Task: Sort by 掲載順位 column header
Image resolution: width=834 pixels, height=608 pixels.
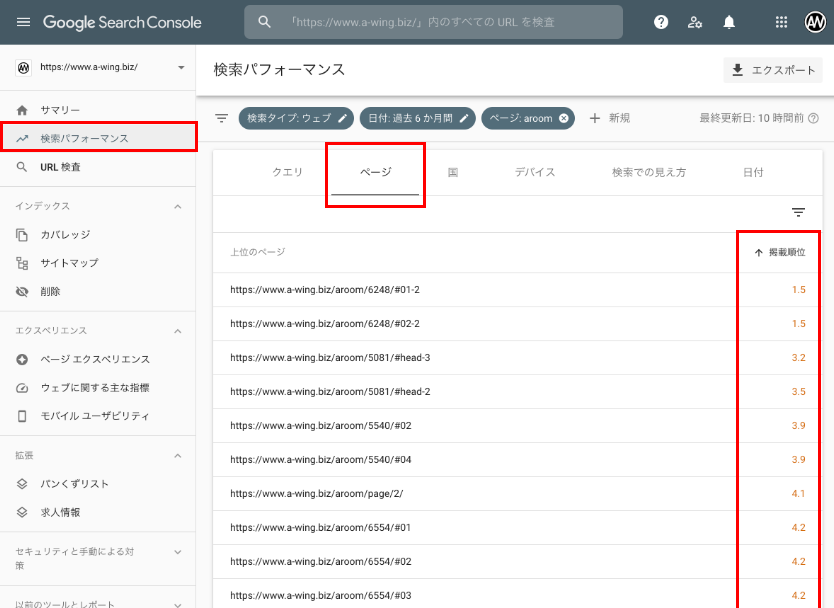Action: (x=779, y=253)
